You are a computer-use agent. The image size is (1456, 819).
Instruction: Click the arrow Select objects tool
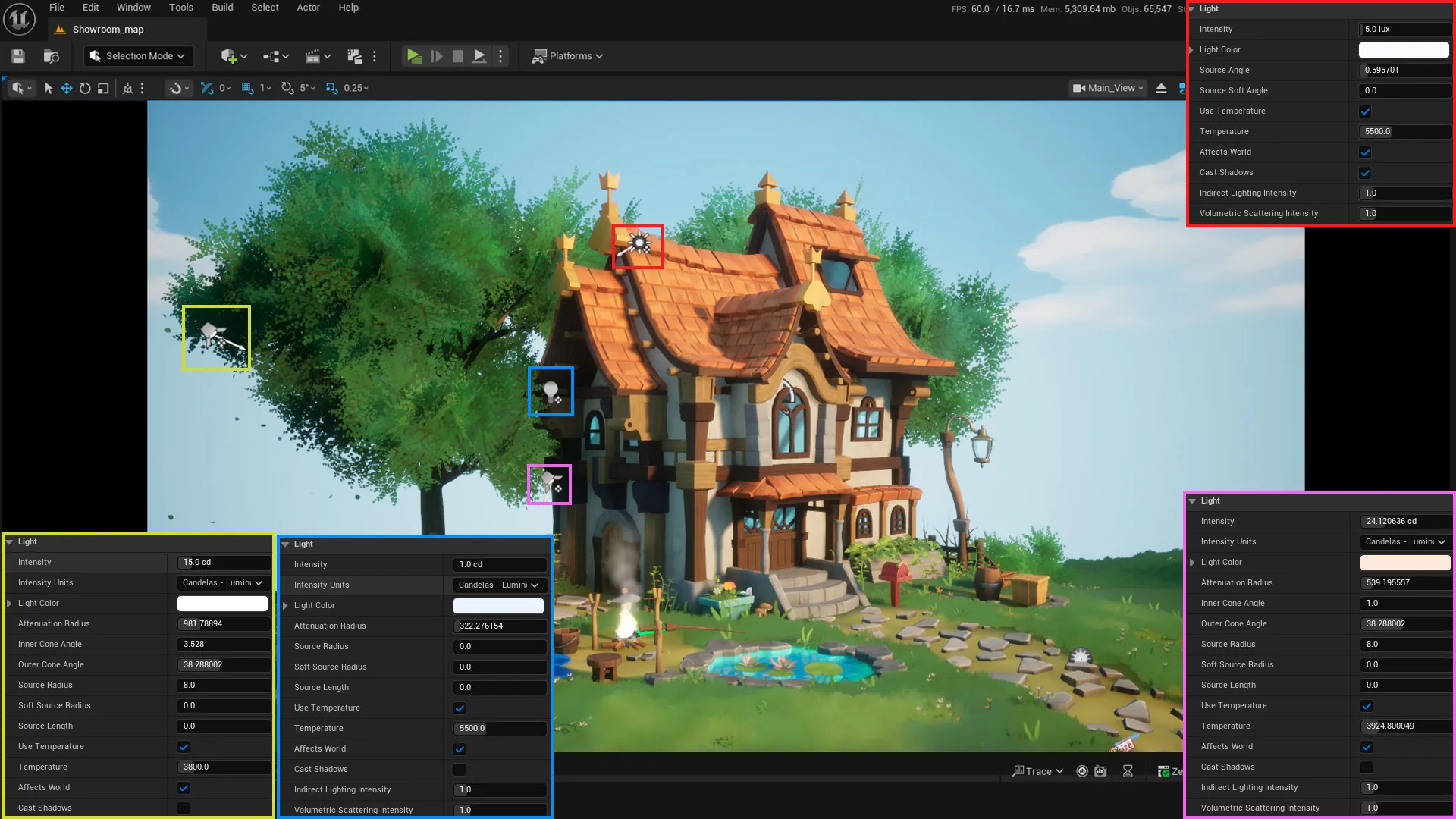(49, 88)
